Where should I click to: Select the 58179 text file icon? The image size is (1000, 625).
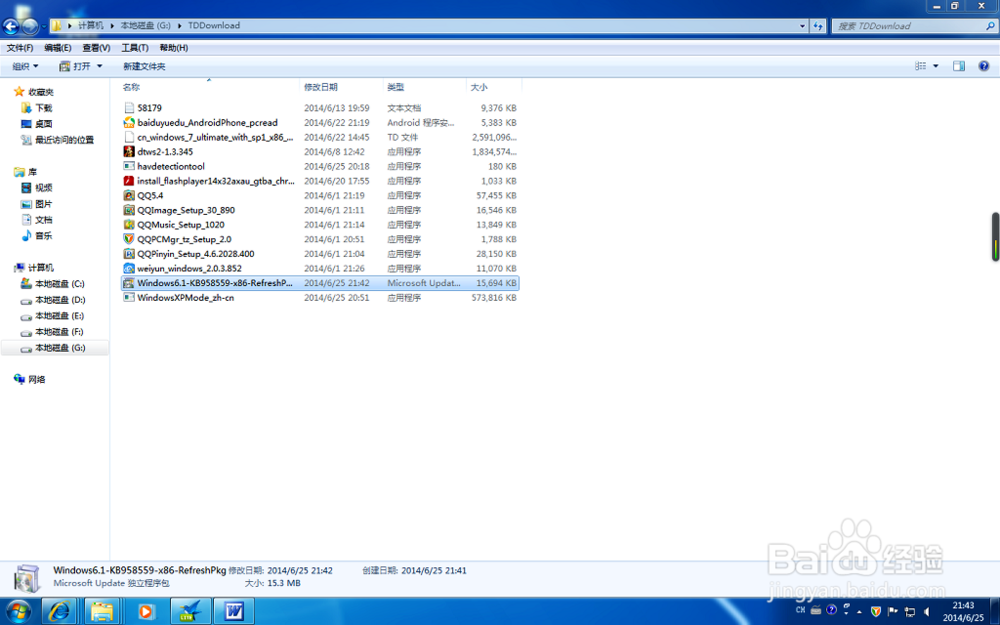click(x=129, y=108)
